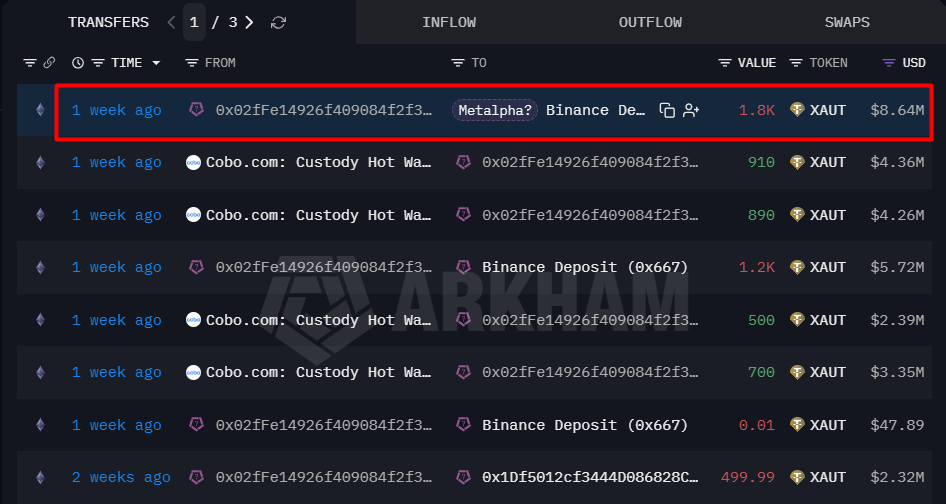The image size is (946, 504).
Task: Switch to the INFLOW tab
Action: (449, 22)
